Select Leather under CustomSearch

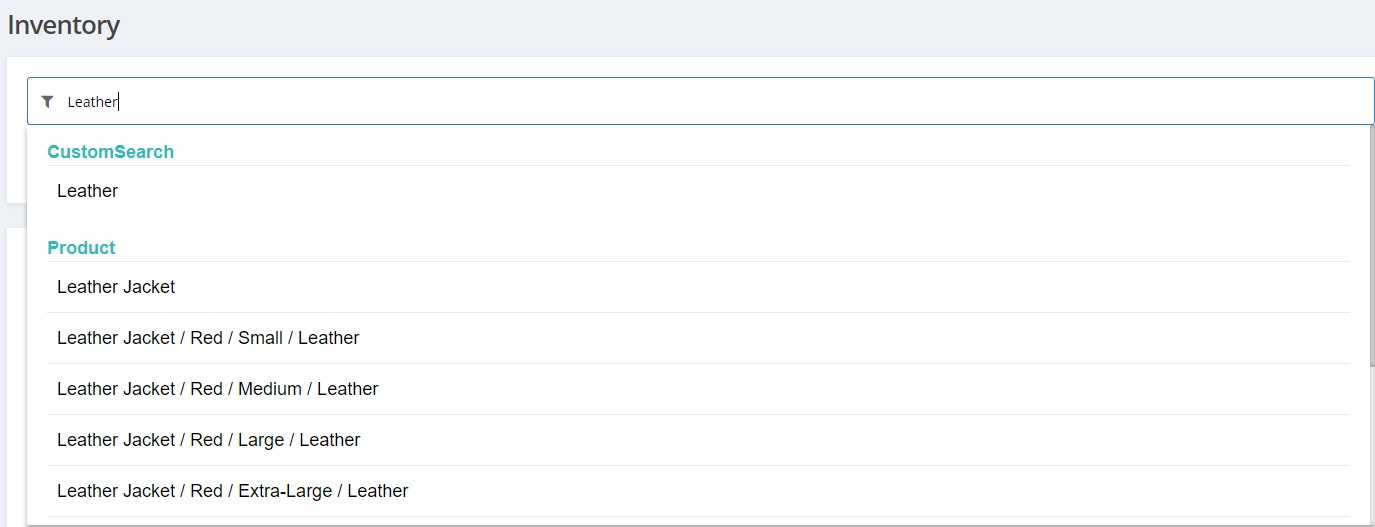click(88, 191)
